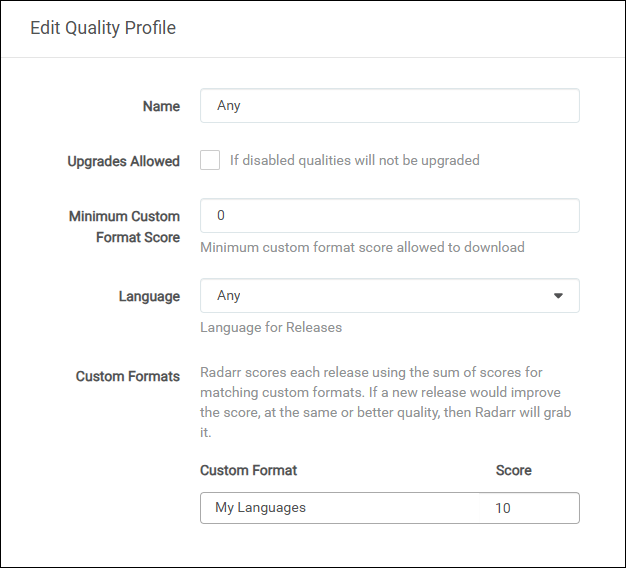Click the Custom Format column header
The height and width of the screenshot is (569, 626).
(248, 470)
